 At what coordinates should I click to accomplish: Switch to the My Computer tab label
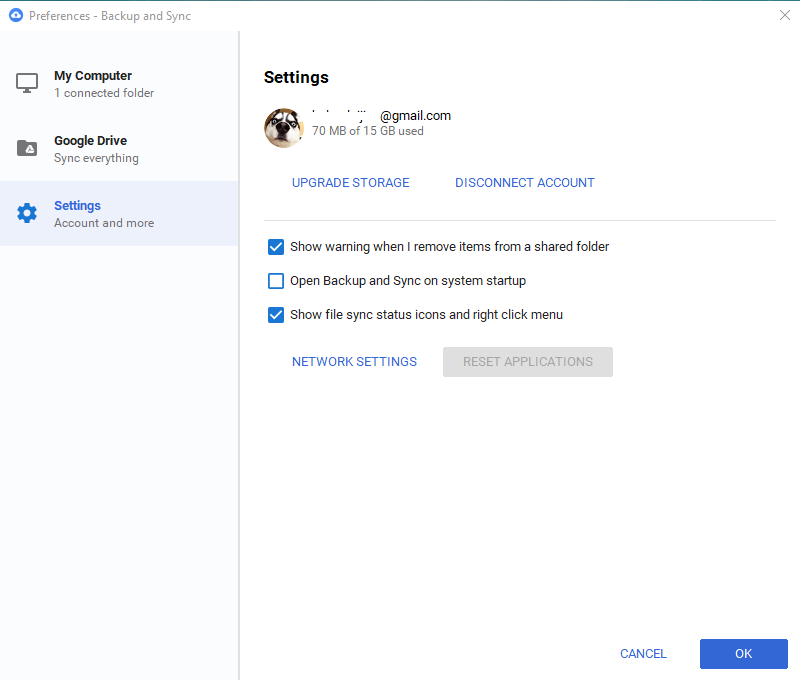(x=93, y=76)
